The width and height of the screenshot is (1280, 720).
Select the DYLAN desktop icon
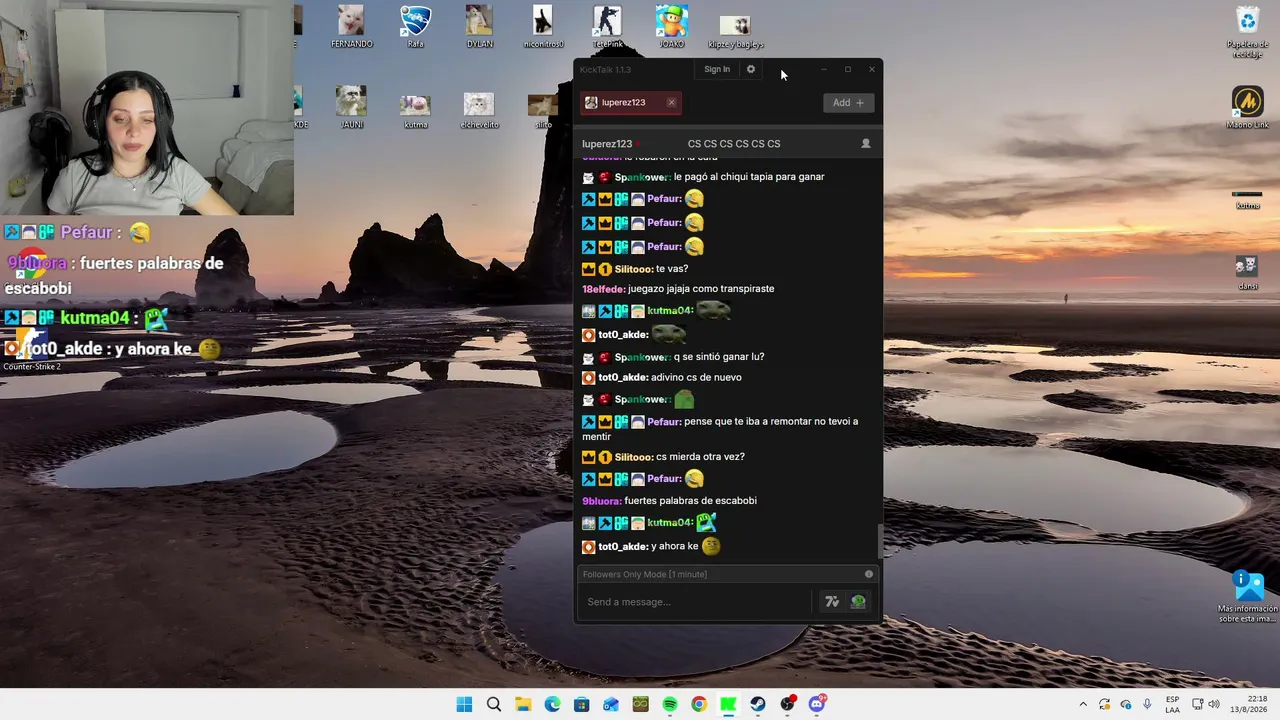click(479, 27)
